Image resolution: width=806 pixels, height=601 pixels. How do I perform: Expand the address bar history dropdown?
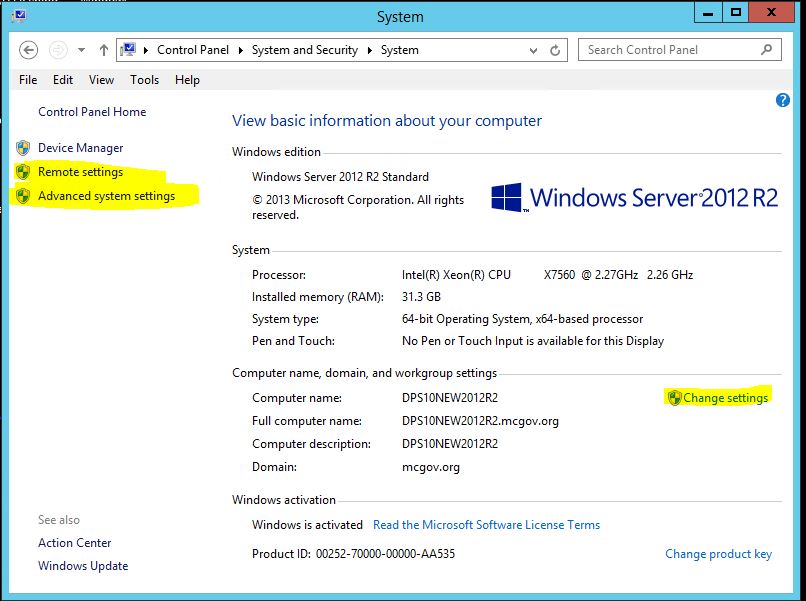[x=531, y=50]
